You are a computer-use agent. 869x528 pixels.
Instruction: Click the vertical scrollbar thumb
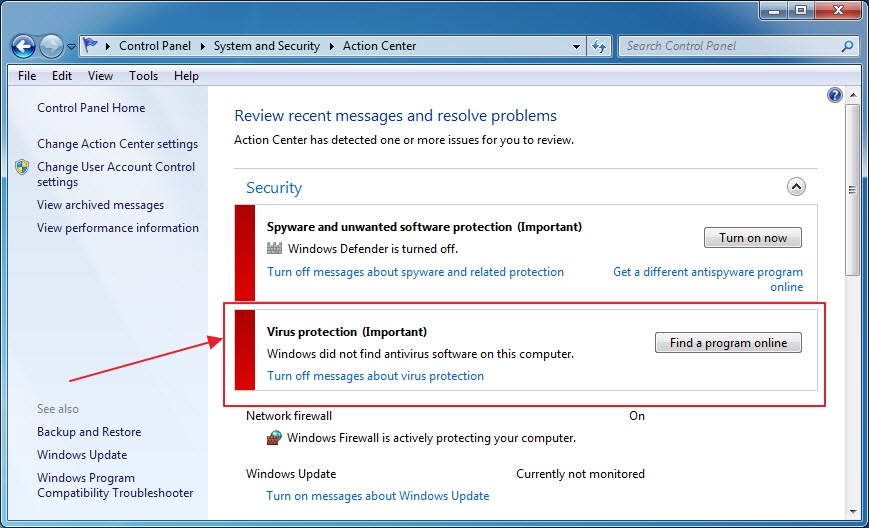tap(851, 190)
